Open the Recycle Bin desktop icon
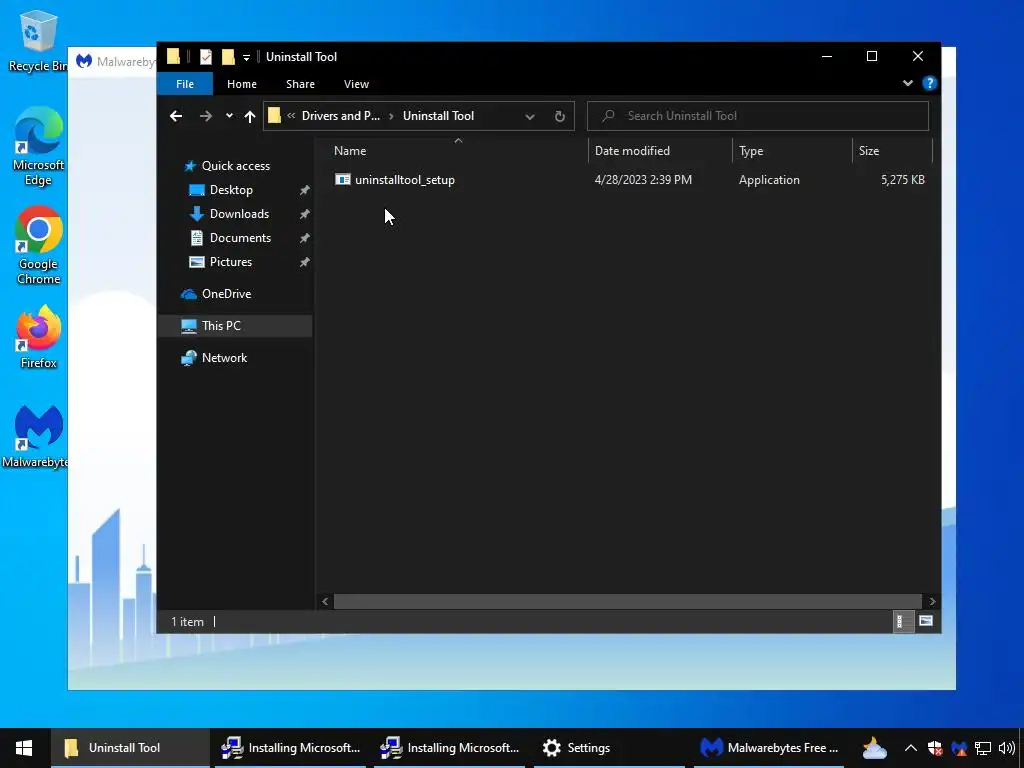1024x768 pixels. [37, 39]
